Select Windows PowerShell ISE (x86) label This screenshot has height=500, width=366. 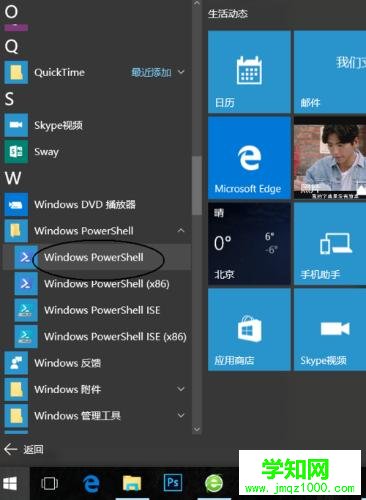tap(115, 337)
